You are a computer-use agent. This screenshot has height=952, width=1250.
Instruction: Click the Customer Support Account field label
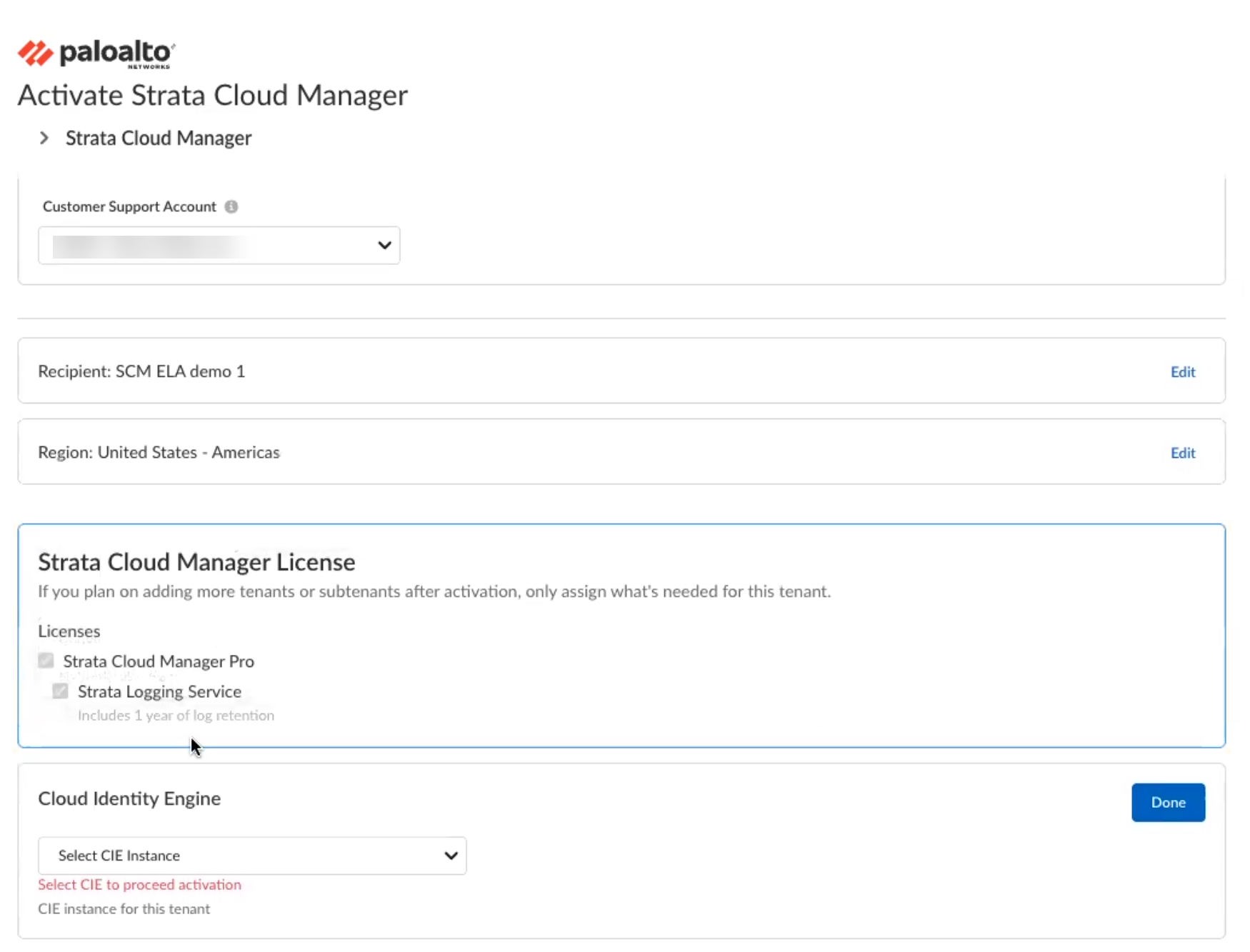coord(129,206)
